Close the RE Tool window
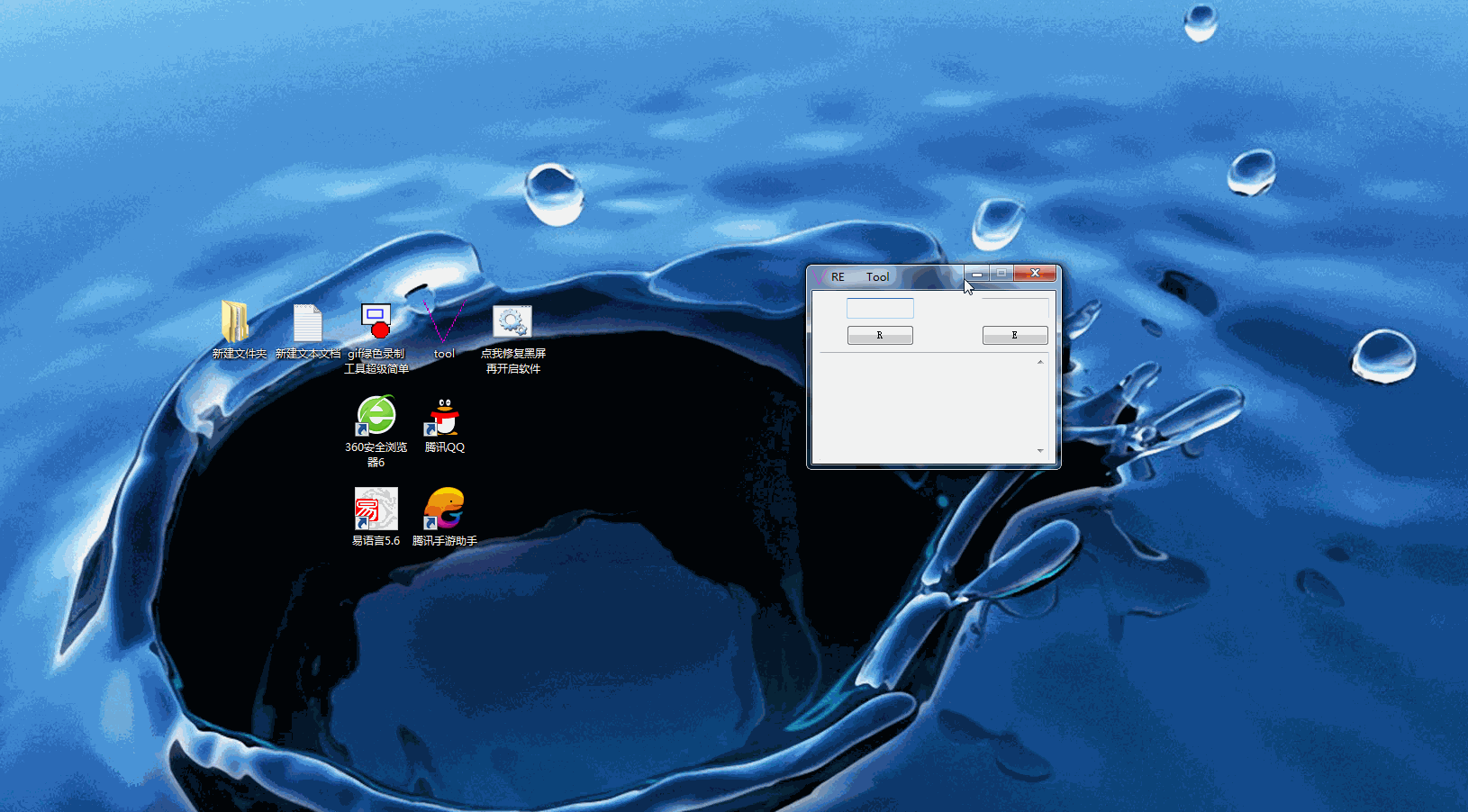 tap(1035, 274)
